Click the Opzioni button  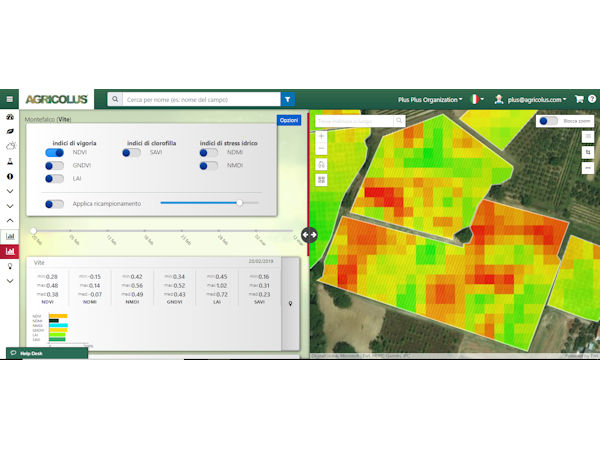pos(289,120)
